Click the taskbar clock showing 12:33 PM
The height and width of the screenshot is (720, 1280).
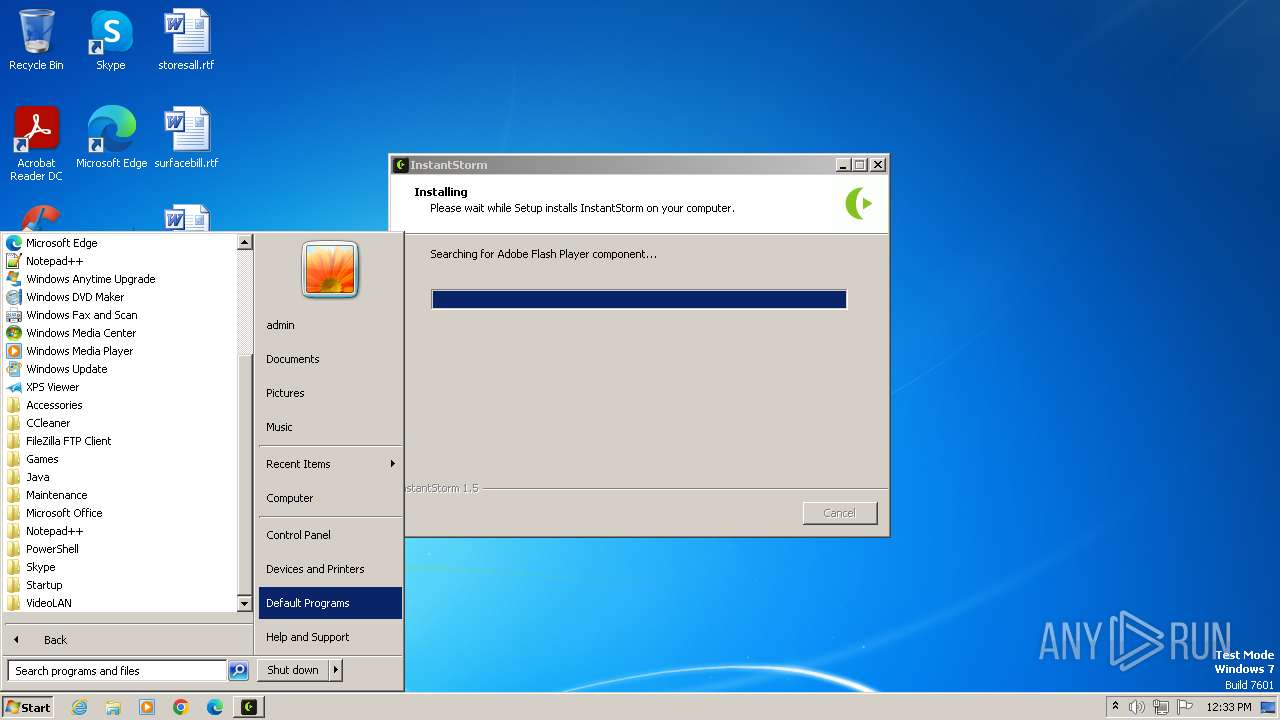pos(1229,707)
